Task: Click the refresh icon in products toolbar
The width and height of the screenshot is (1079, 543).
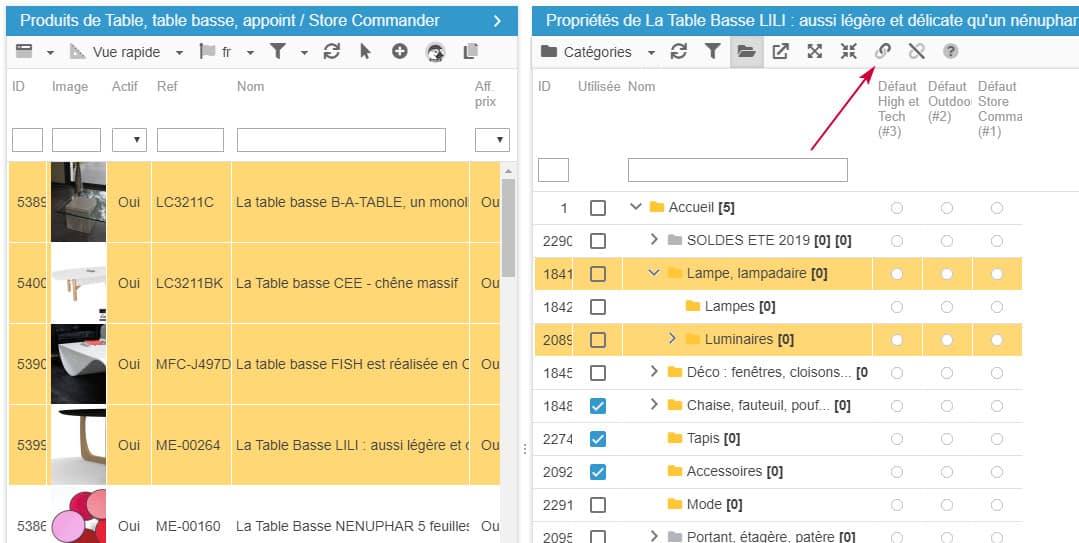Action: click(x=332, y=52)
